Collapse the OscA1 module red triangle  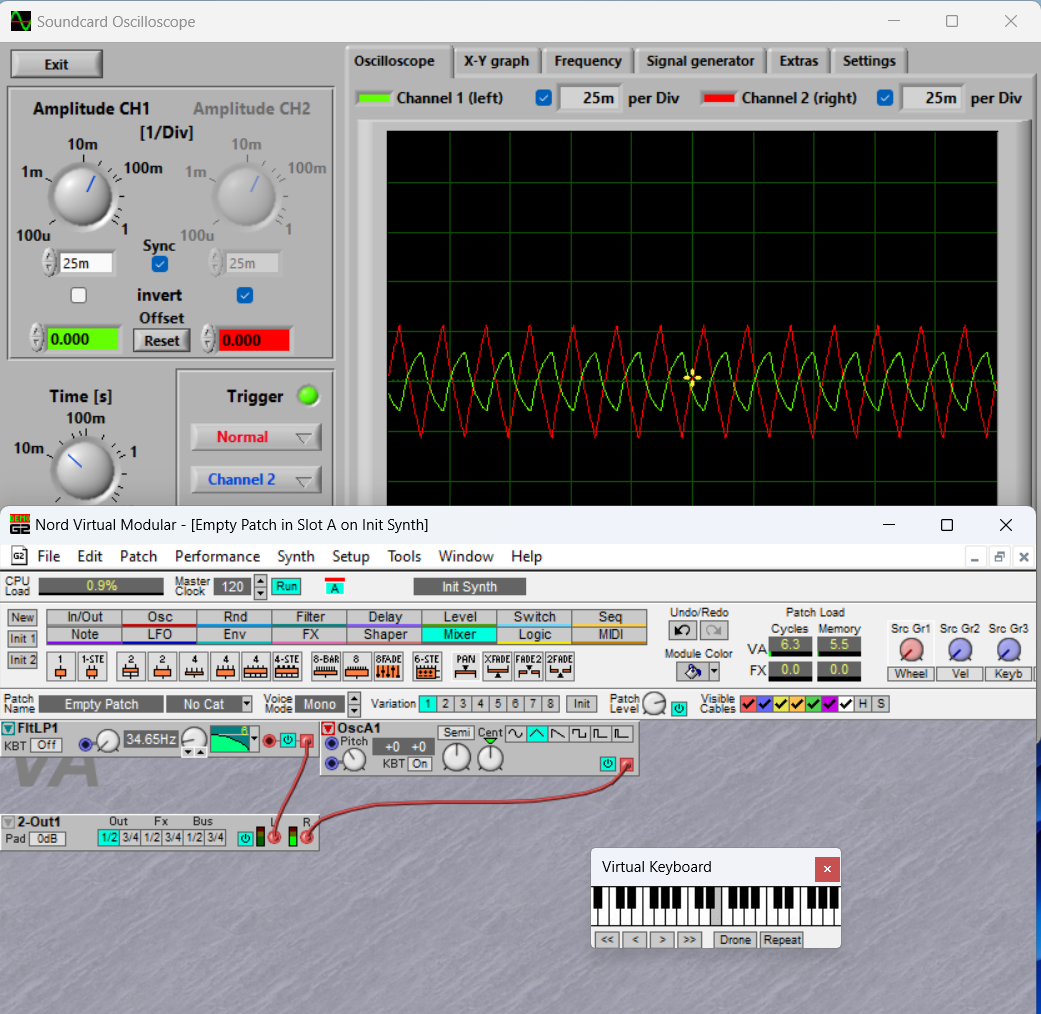[x=329, y=728]
